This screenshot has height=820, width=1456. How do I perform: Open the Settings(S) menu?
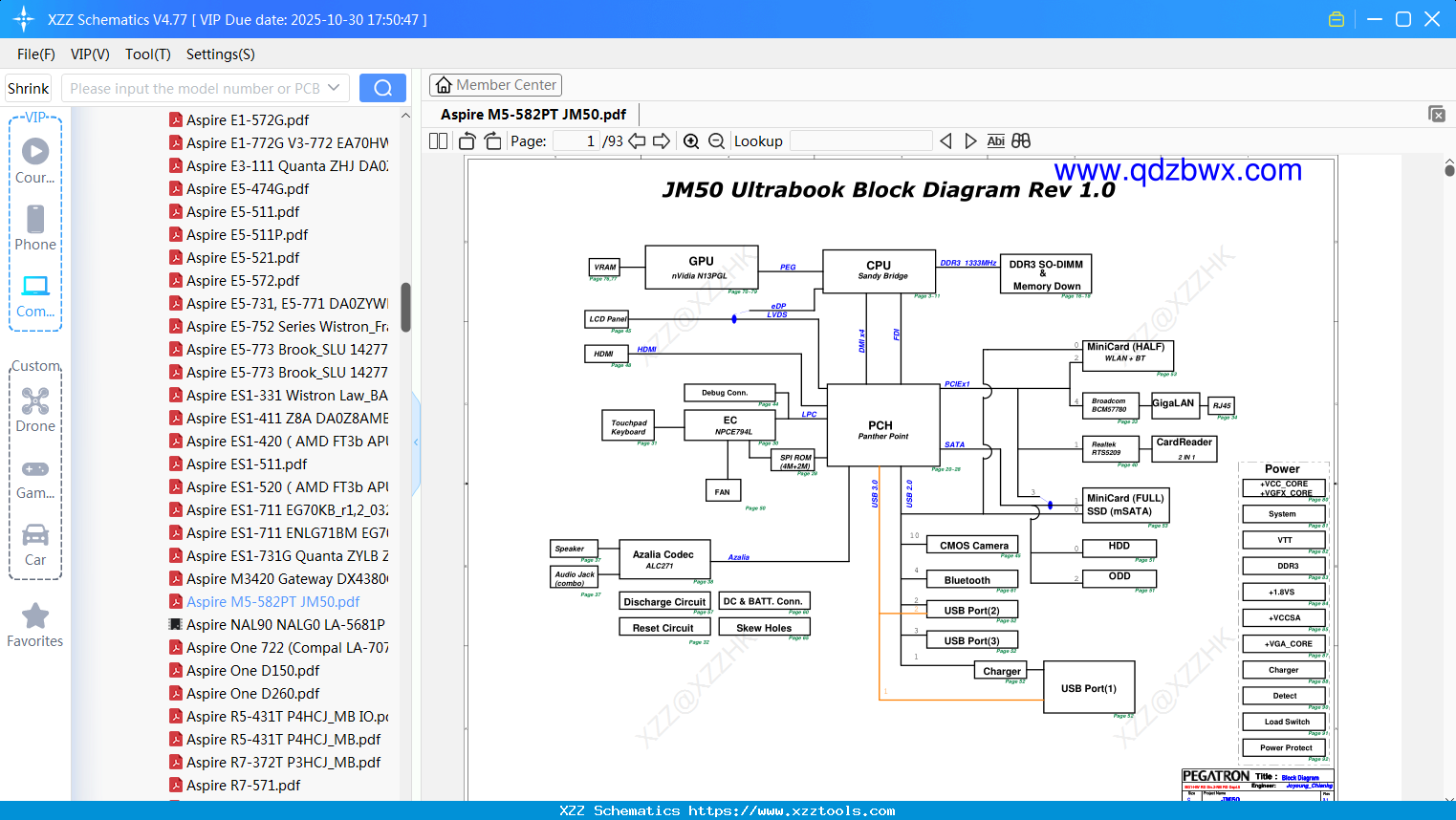(220, 54)
